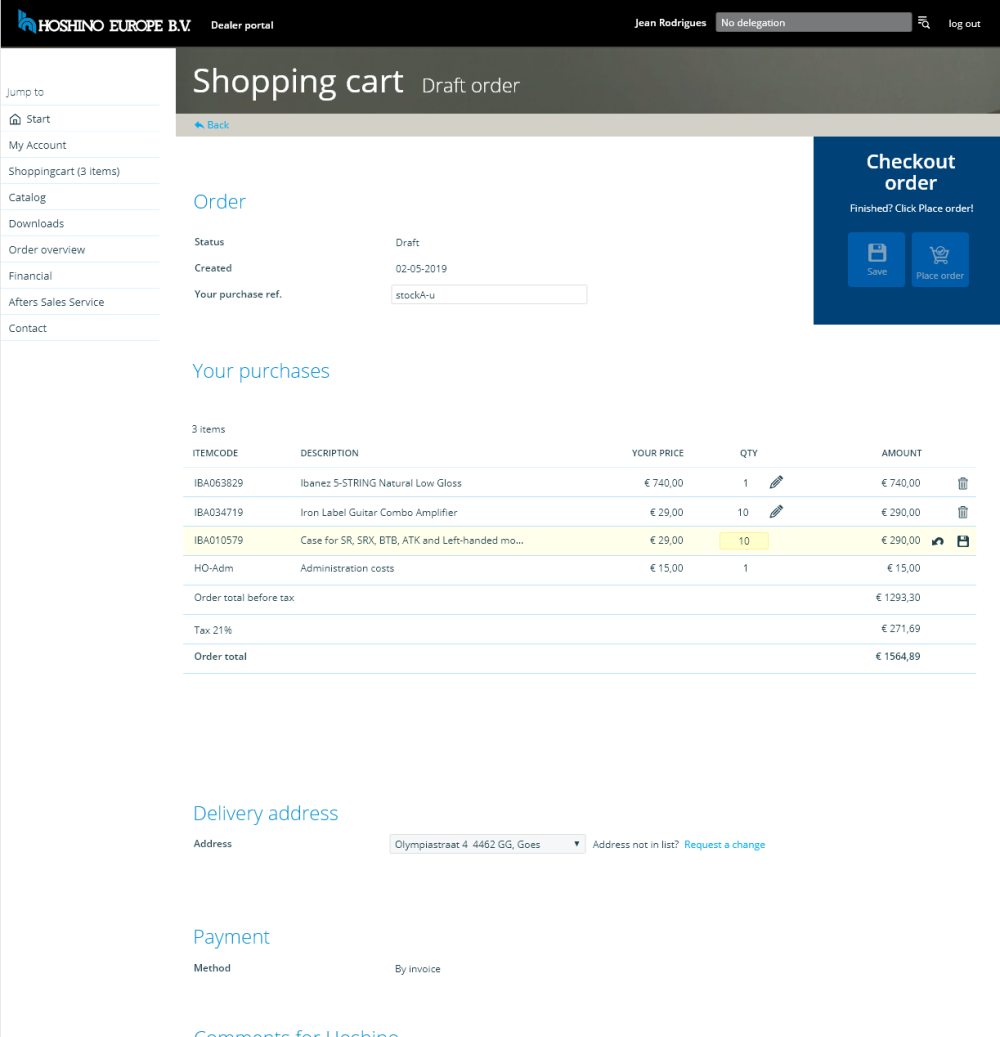Image resolution: width=1000 pixels, height=1037 pixels.
Task: Delete the Ibanez 5-STRING item
Action: (963, 483)
